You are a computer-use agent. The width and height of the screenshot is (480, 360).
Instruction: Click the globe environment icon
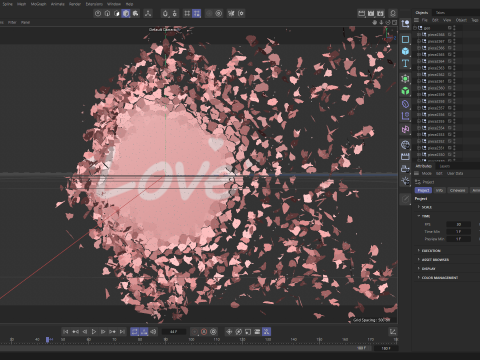(405, 145)
